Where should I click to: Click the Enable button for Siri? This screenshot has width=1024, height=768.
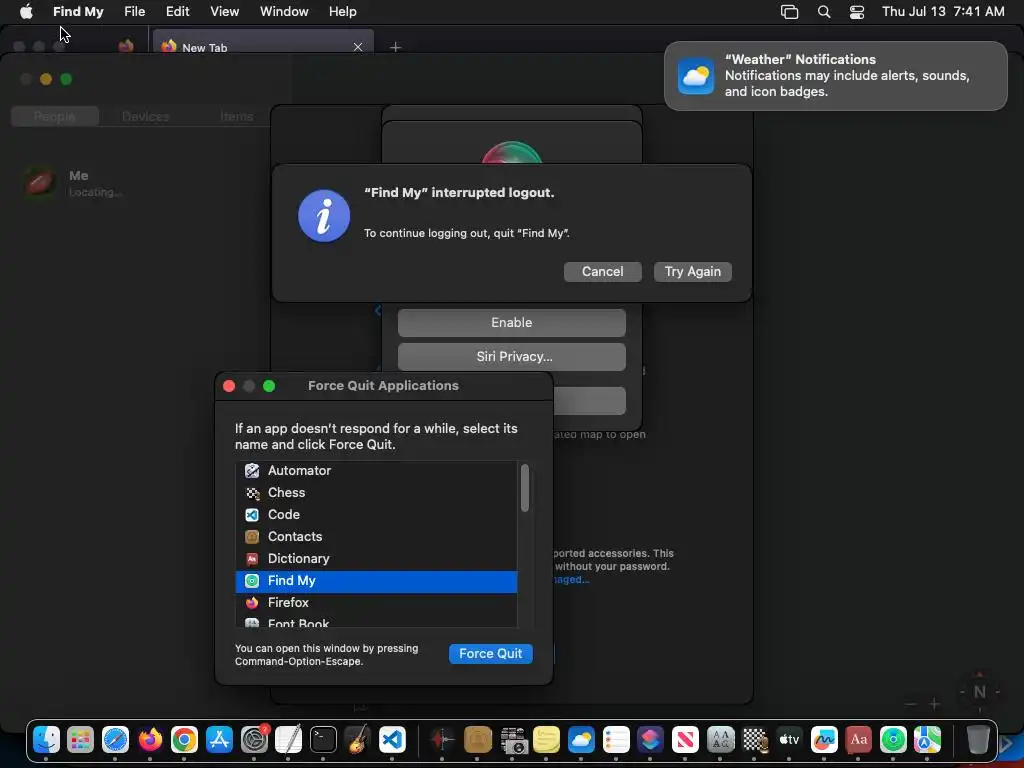click(511, 323)
